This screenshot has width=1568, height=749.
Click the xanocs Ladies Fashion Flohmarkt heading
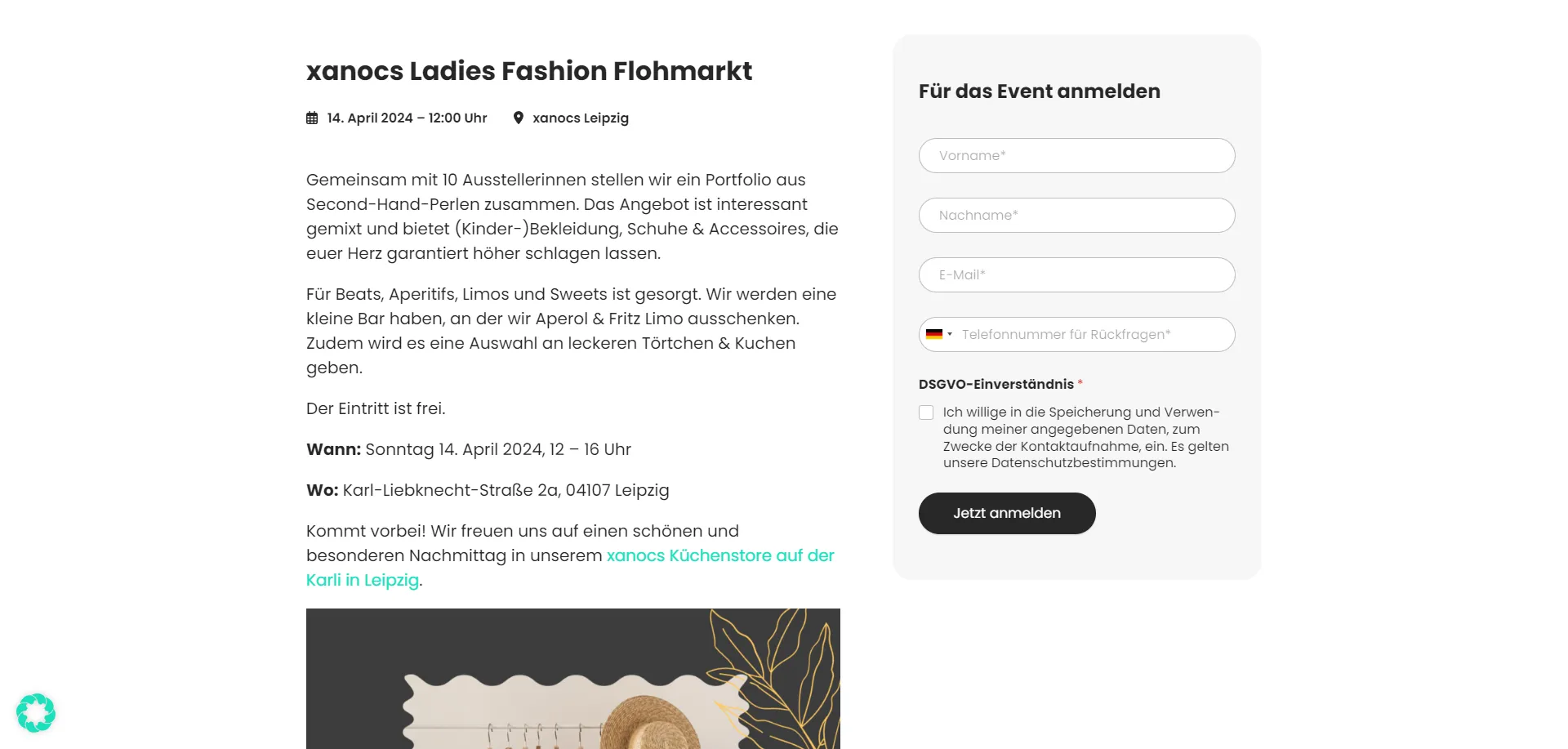(528, 71)
